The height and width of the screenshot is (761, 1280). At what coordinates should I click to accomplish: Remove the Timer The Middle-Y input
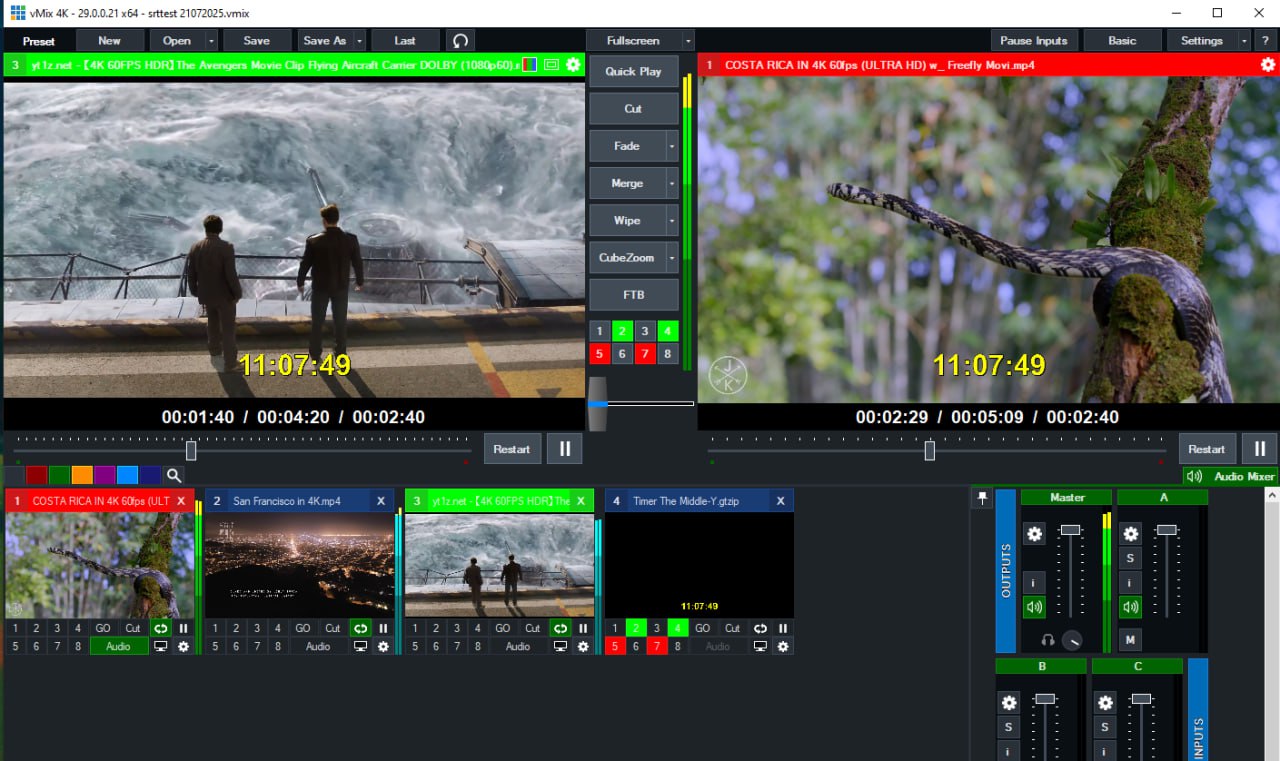780,501
